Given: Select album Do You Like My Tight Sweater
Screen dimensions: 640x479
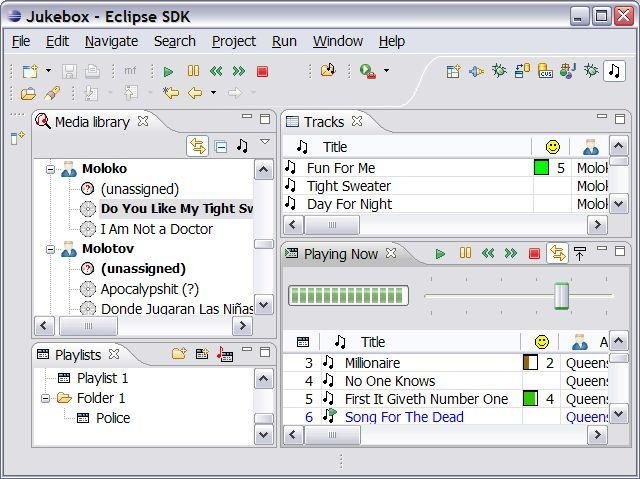Looking at the screenshot, I should pos(177,208).
